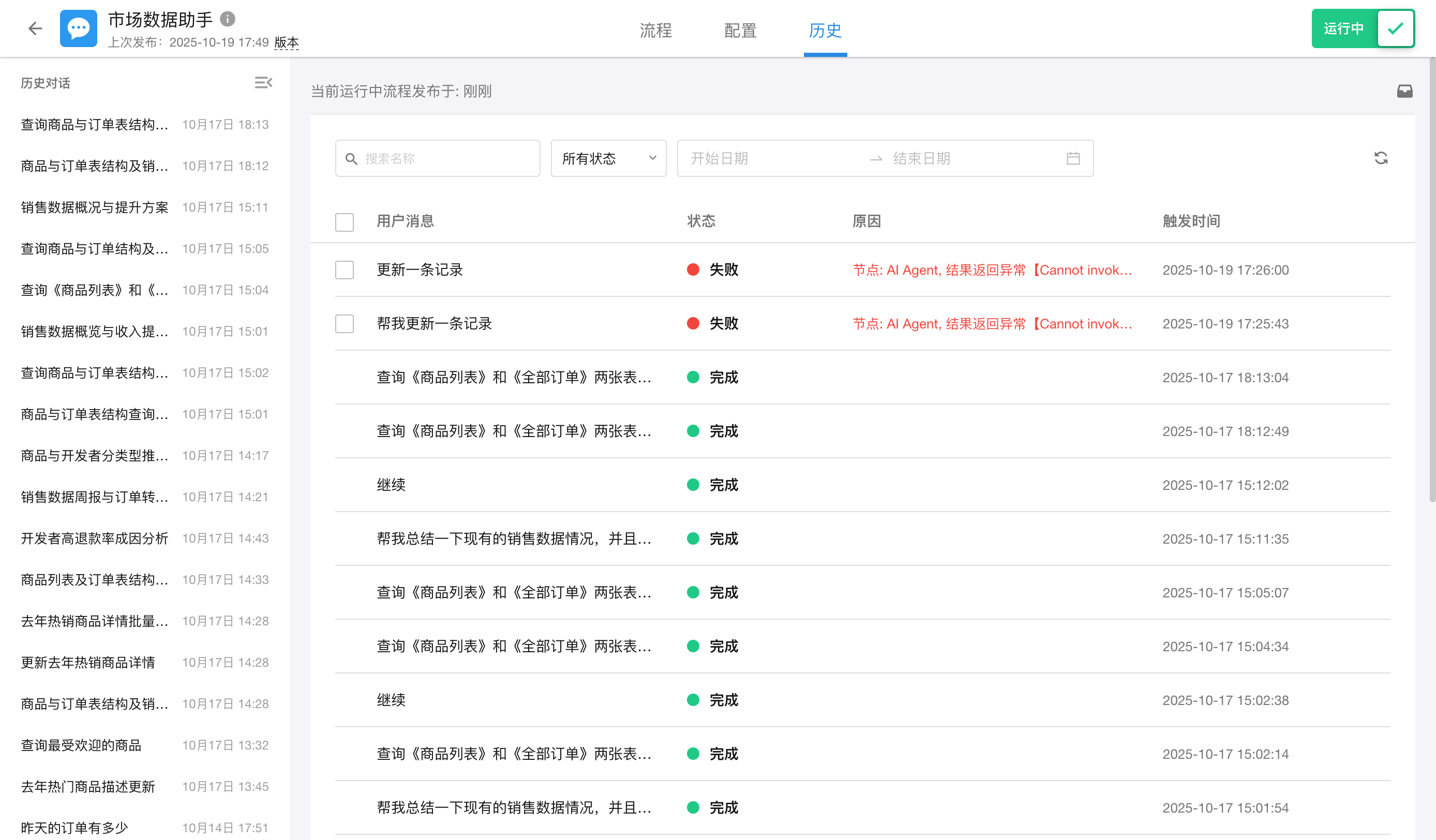Click the search magnifier icon

(x=352, y=158)
